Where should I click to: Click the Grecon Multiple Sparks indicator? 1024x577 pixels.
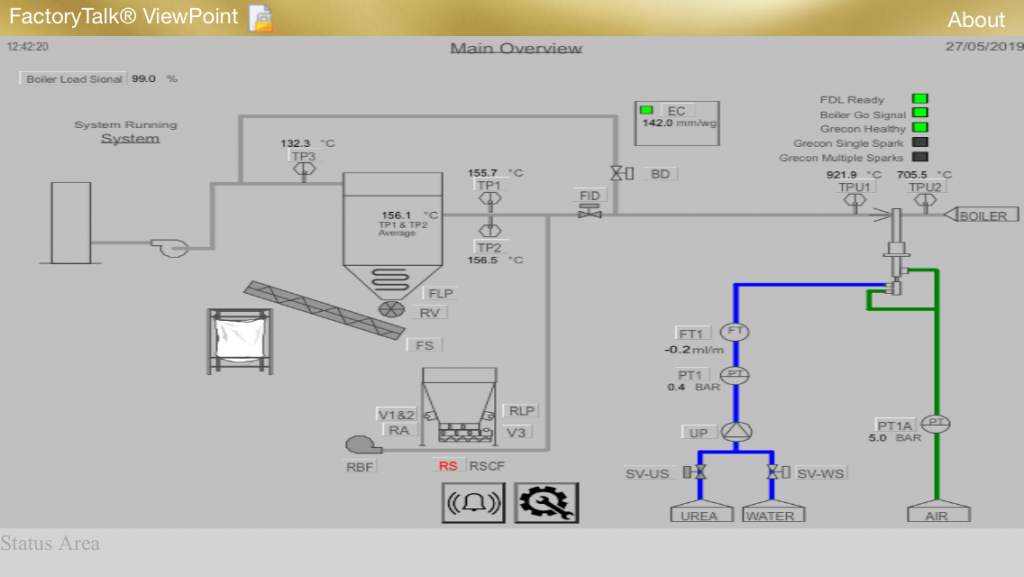coord(920,156)
